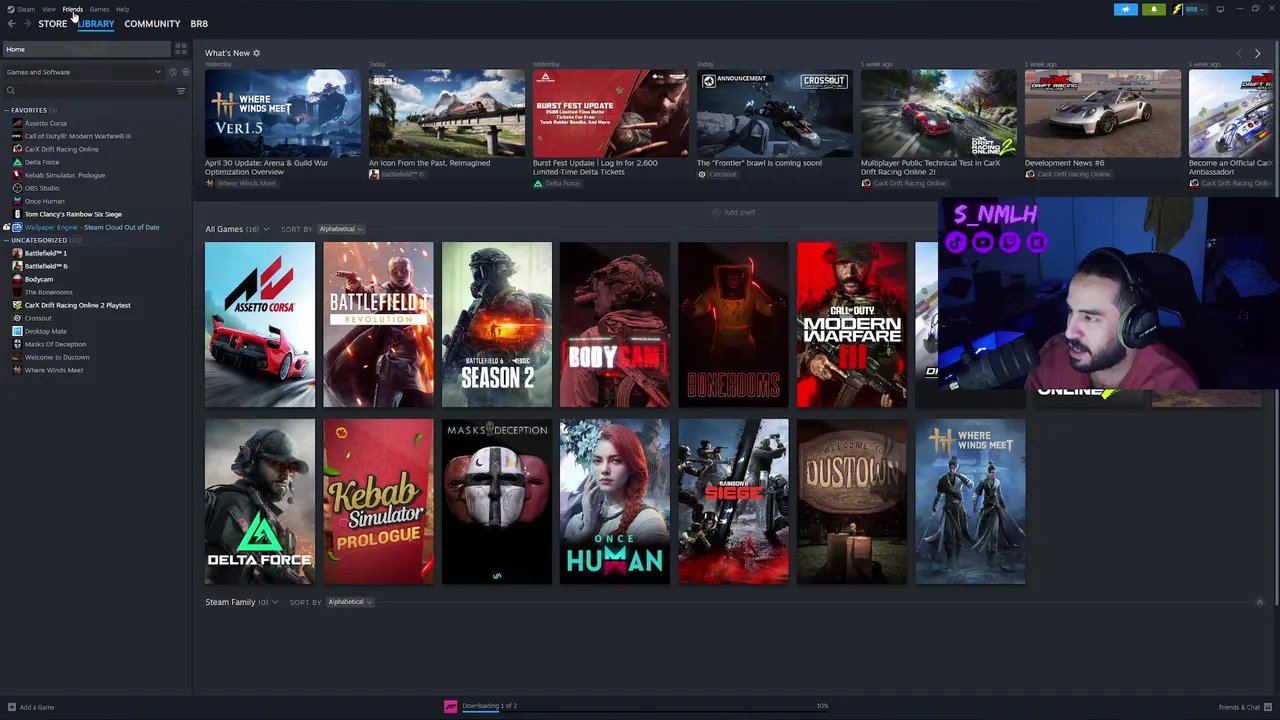Click the recent activity clock filter
The height and width of the screenshot is (720, 1280).
click(172, 72)
